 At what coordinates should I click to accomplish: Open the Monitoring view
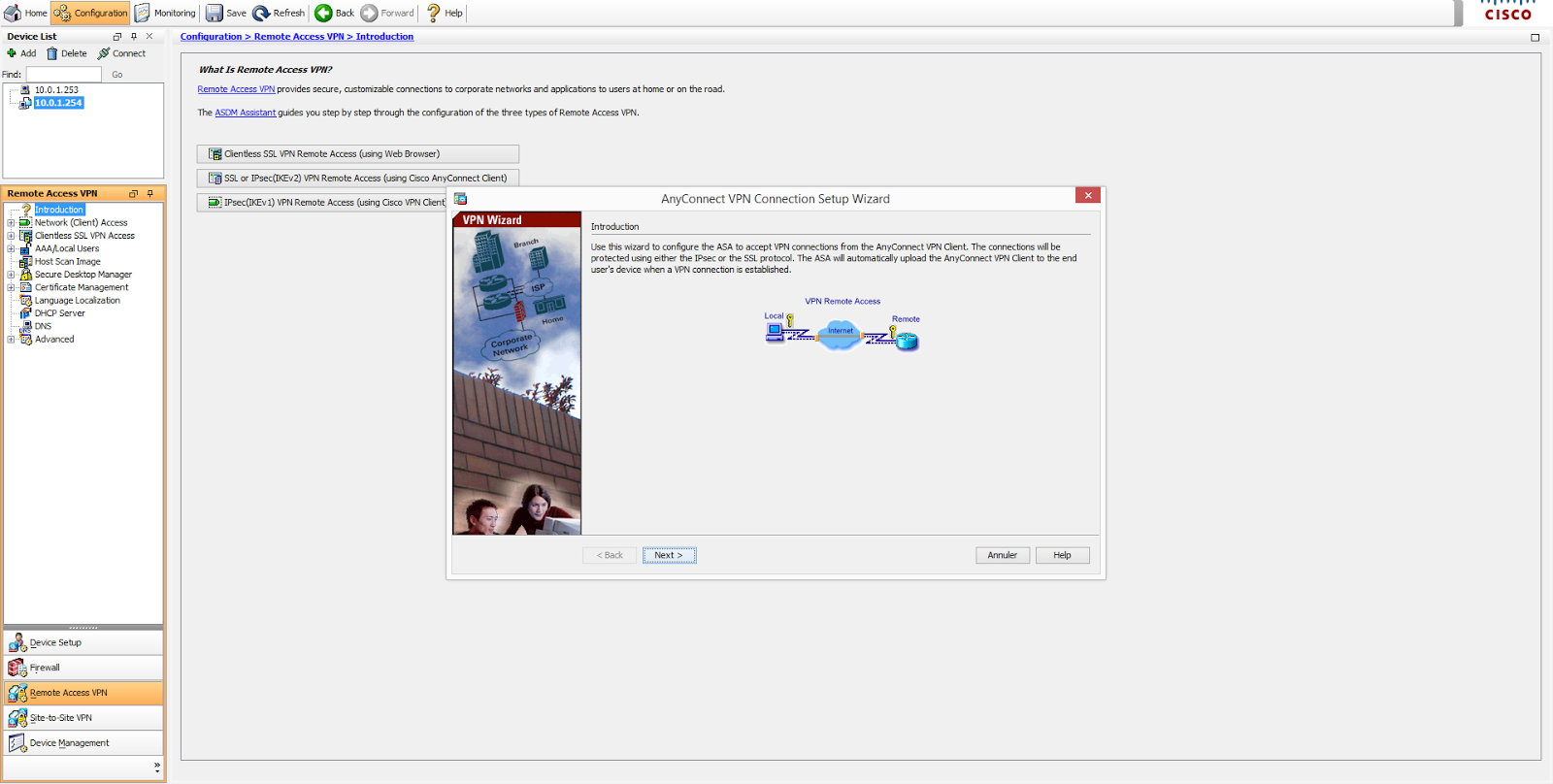click(165, 13)
